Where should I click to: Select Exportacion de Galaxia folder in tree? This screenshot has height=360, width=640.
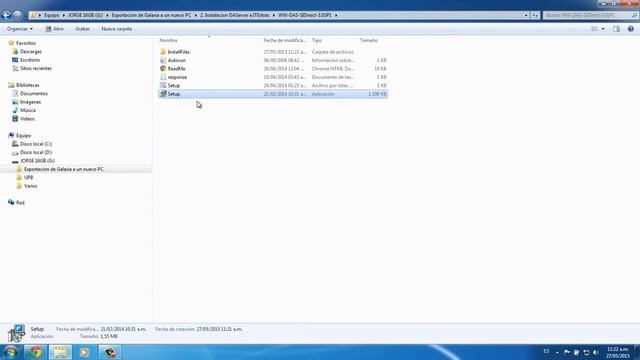(x=63, y=169)
